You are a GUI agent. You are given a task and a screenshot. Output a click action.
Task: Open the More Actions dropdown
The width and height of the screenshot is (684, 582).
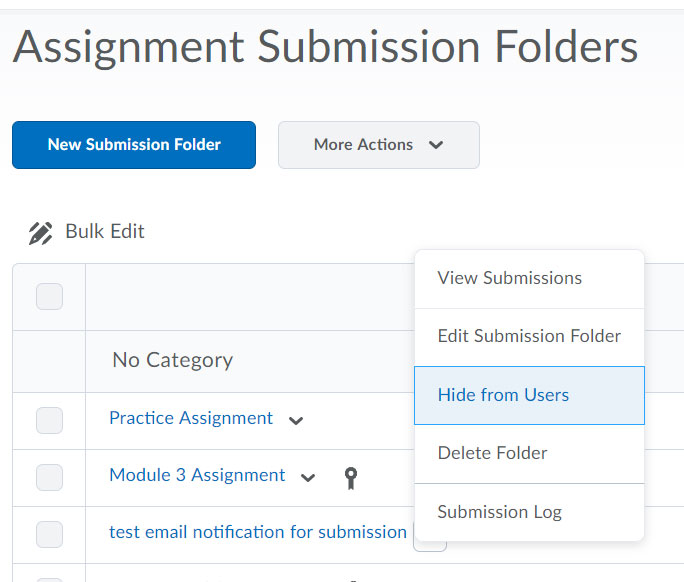tap(378, 145)
